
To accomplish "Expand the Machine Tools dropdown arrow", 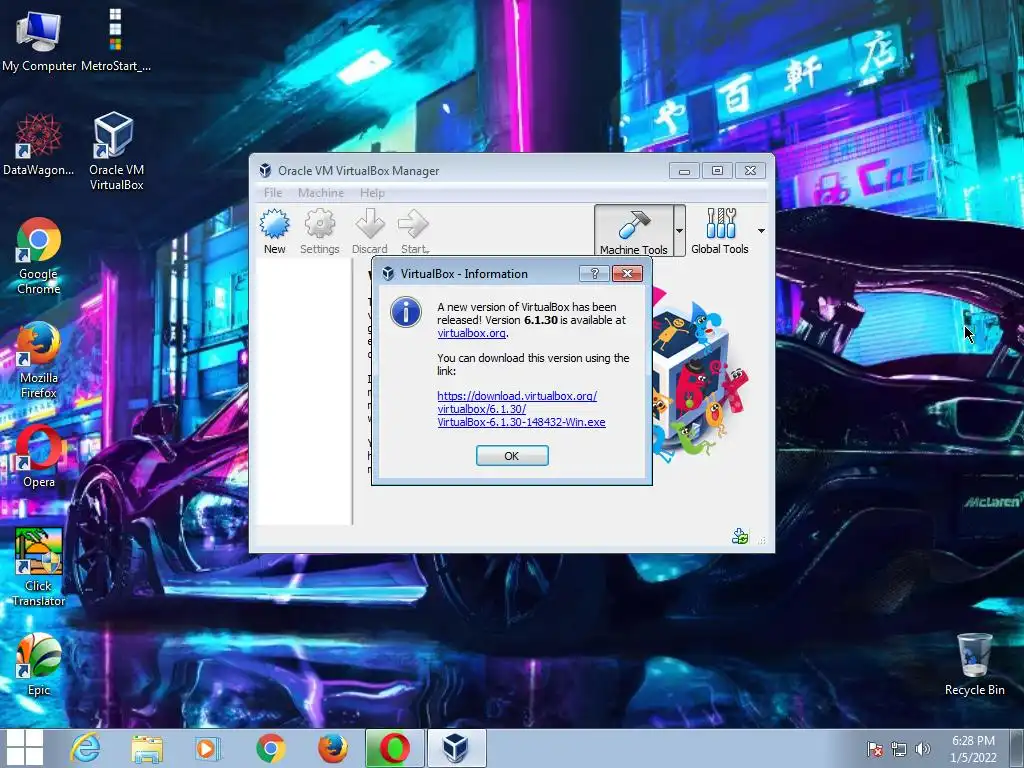I will pyautogui.click(x=679, y=231).
